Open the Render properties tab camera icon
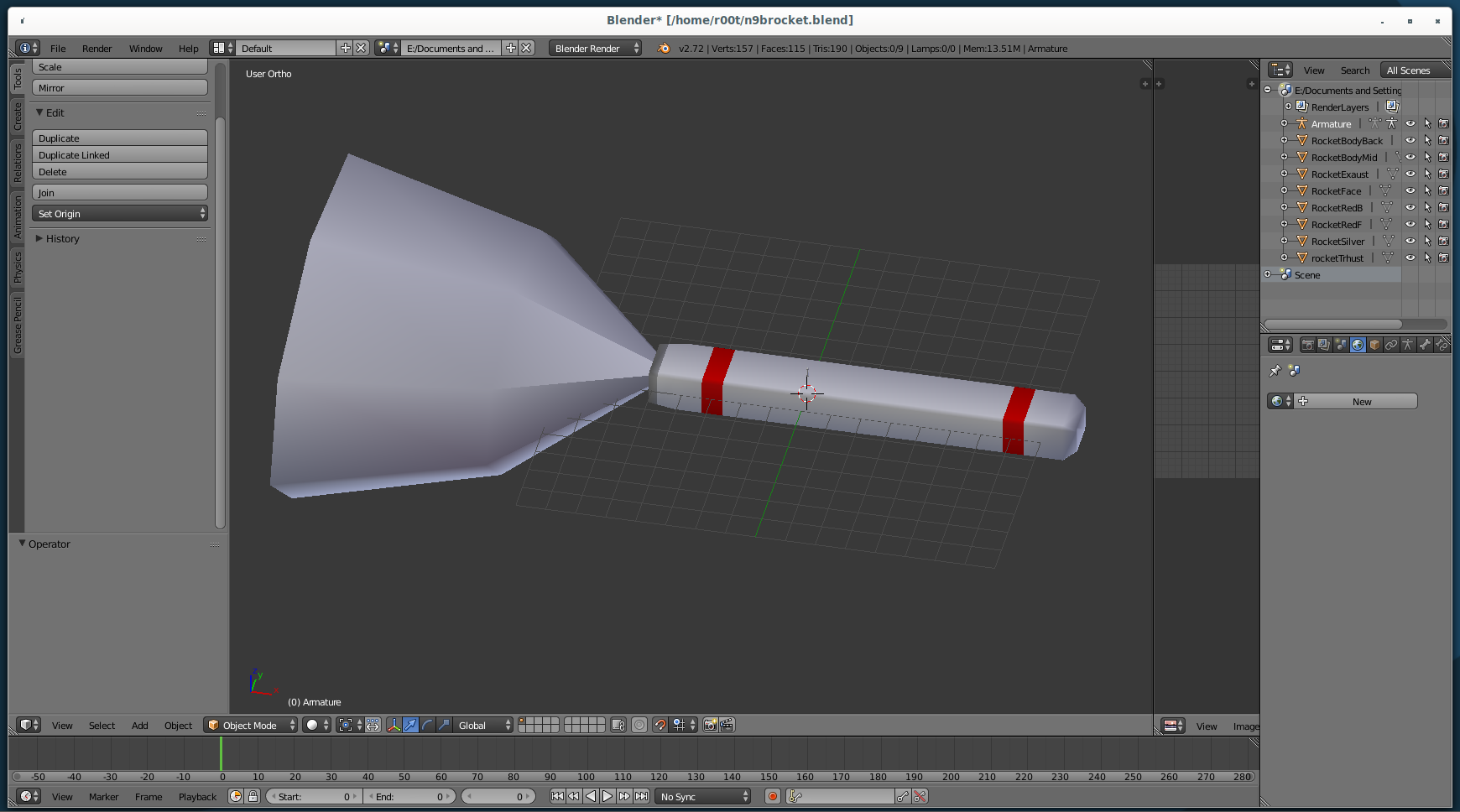 point(1307,345)
